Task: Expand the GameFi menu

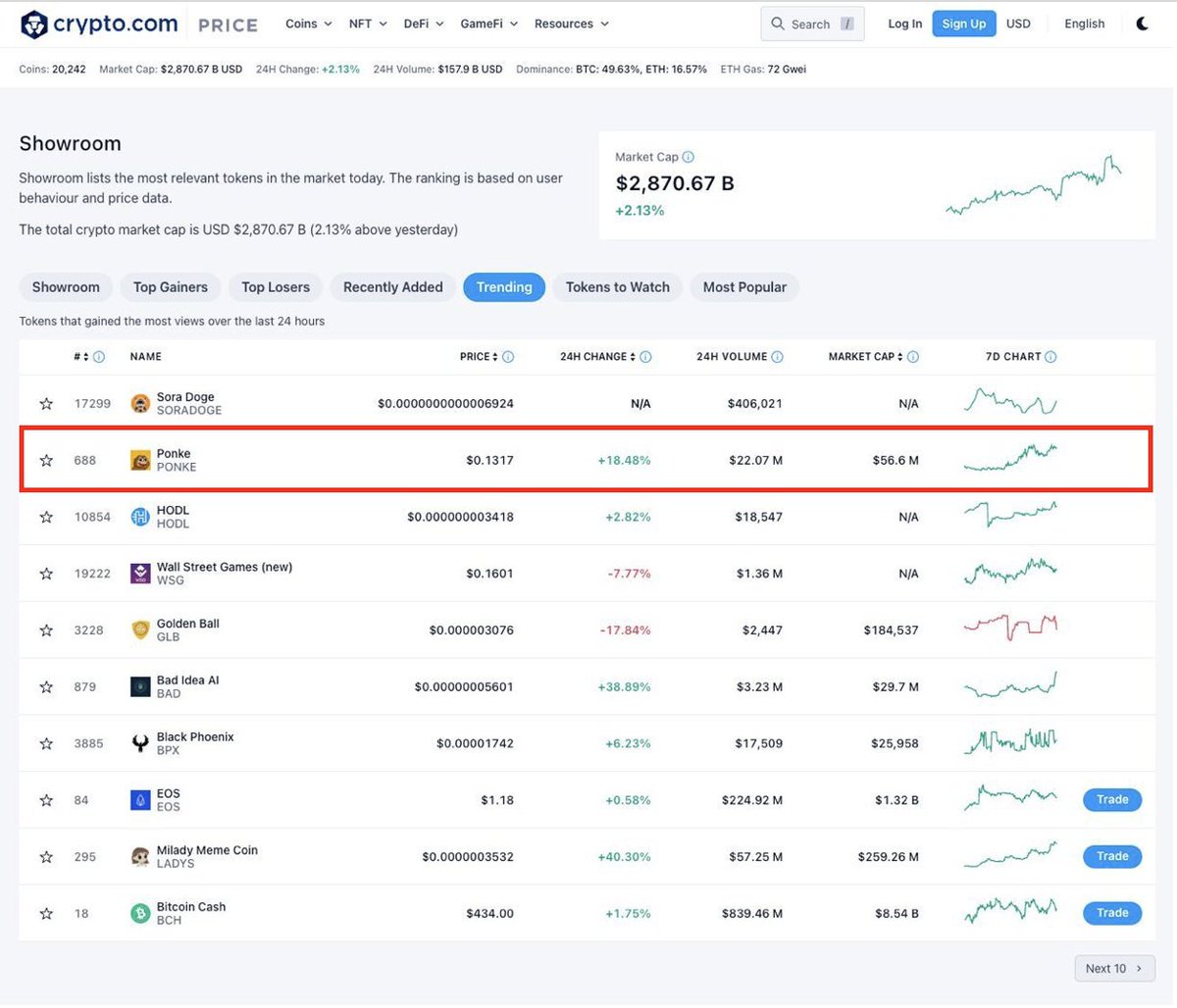Action: pyautogui.click(x=488, y=24)
